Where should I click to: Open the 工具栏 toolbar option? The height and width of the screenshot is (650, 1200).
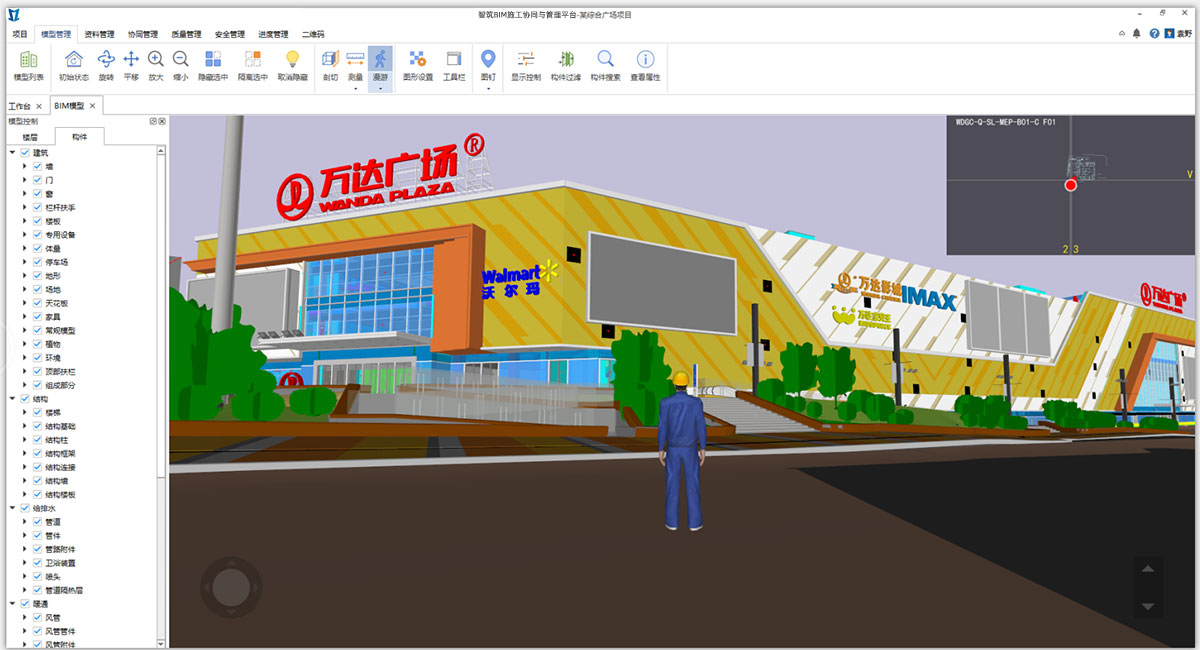click(x=454, y=67)
